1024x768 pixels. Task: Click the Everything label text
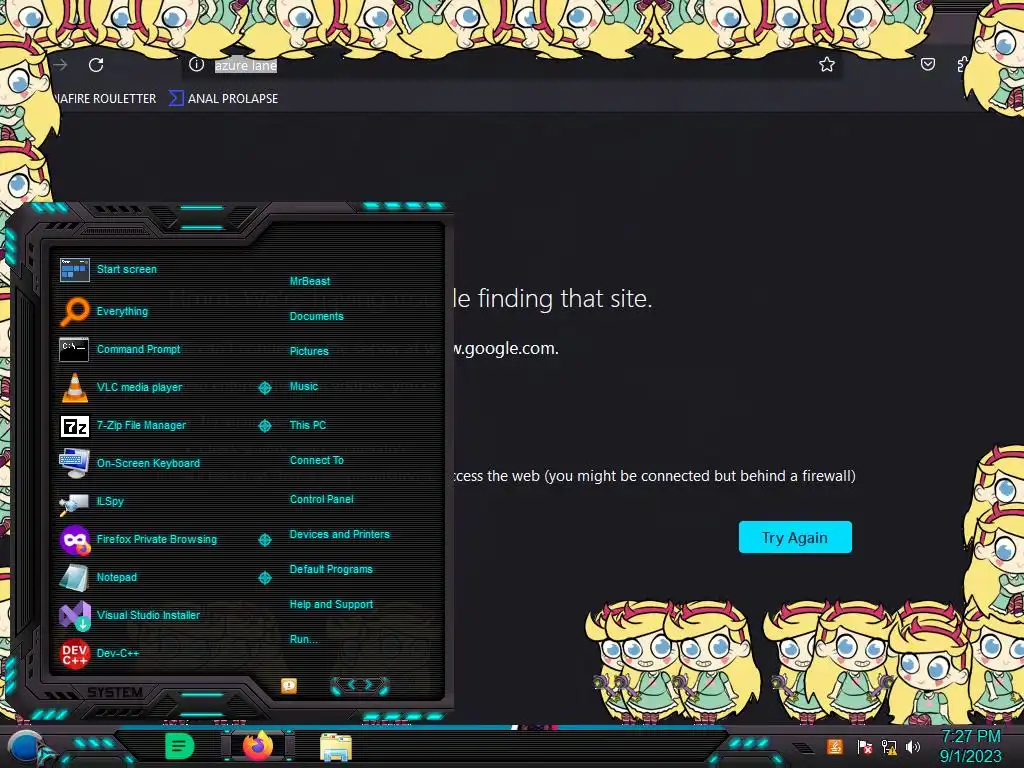122,311
